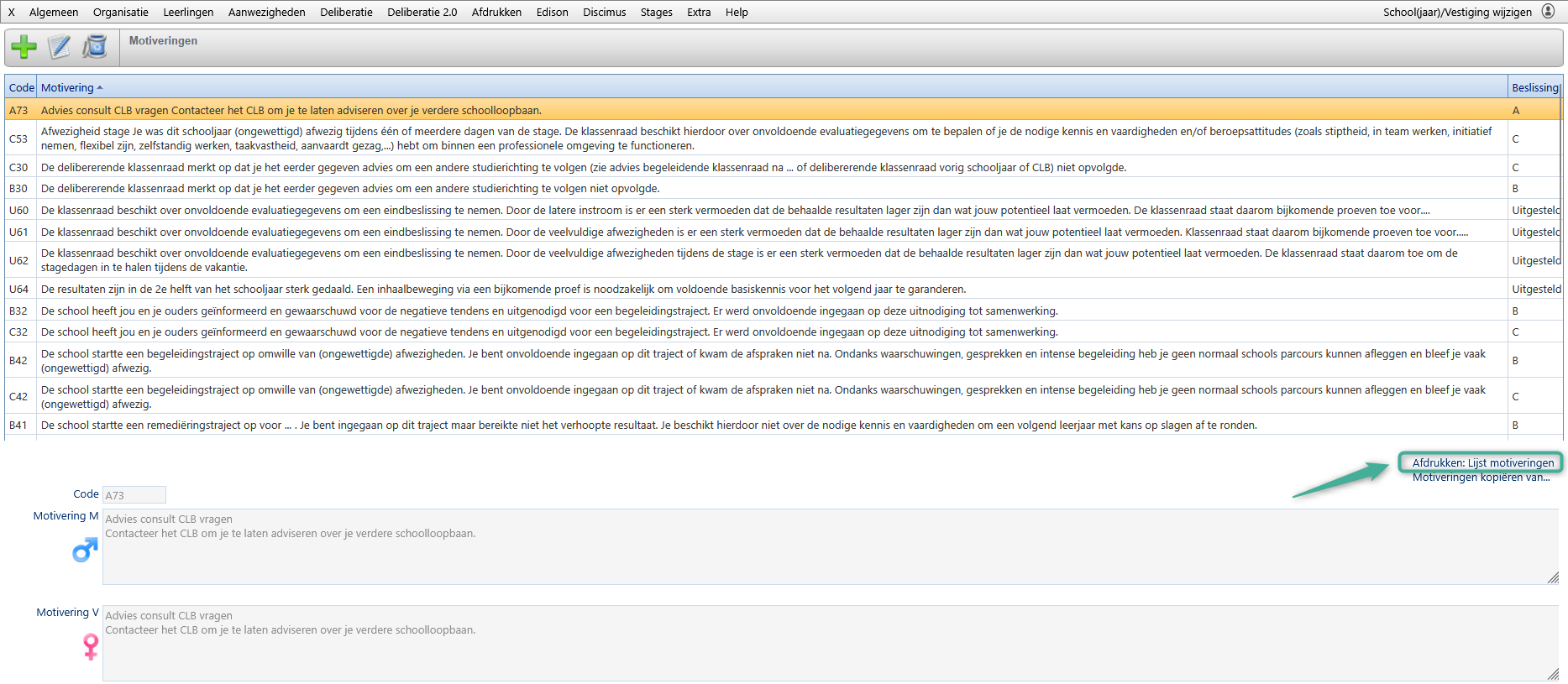Click the blue male symbol icon

click(85, 550)
